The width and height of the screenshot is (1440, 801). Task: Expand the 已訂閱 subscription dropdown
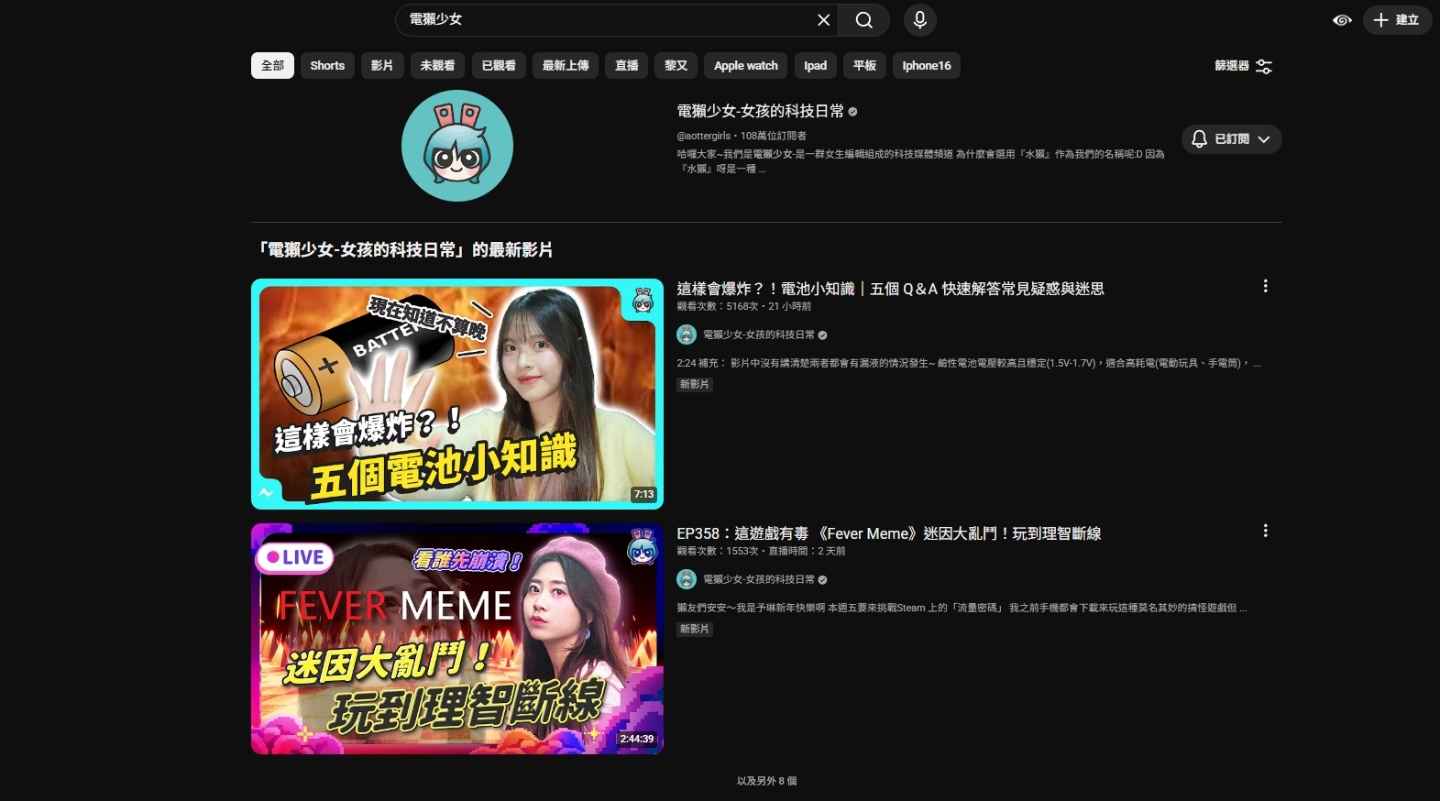click(x=1262, y=139)
